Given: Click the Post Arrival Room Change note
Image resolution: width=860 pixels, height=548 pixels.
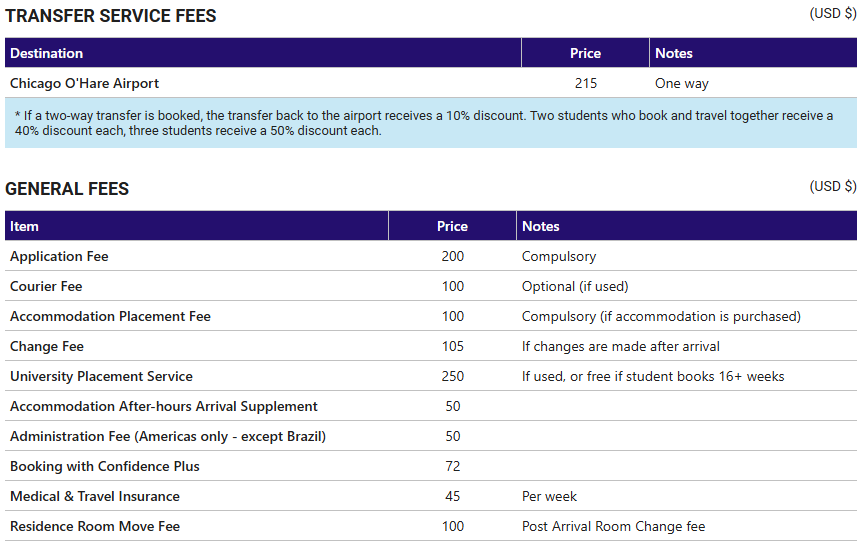Looking at the screenshot, I should (x=613, y=527).
